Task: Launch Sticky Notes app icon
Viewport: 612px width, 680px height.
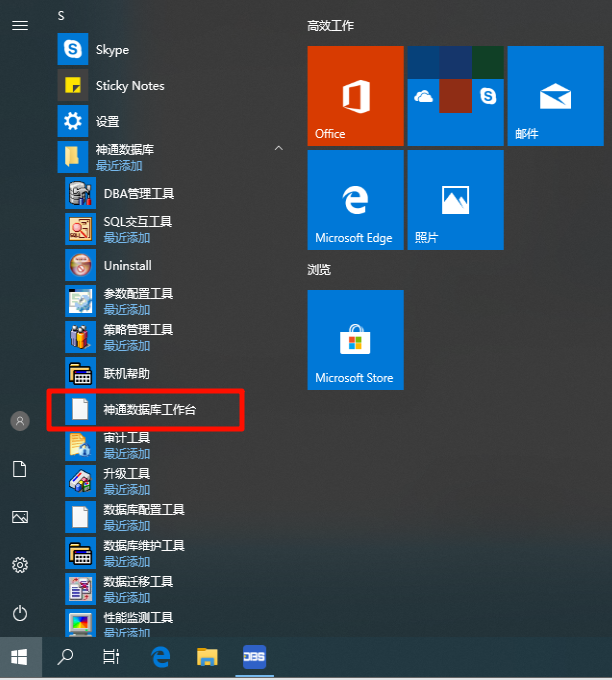Action: tap(72, 85)
